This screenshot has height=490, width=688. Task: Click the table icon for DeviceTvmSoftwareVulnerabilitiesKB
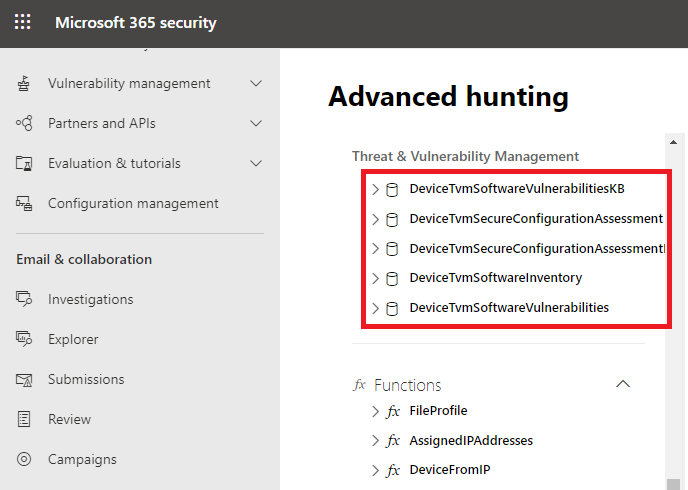[x=392, y=190]
